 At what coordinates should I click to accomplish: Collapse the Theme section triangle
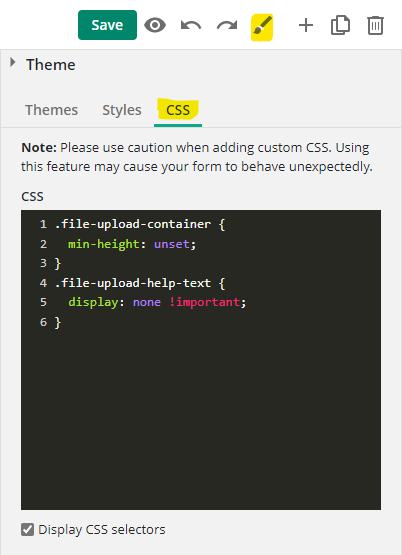click(x=13, y=63)
